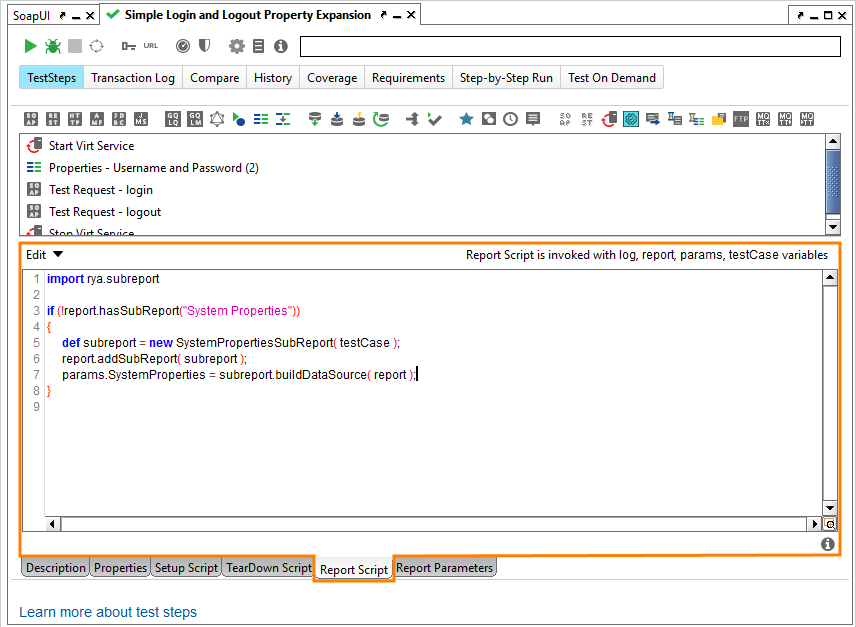Click the info icon in top toolbar
Viewport: 856px width, 627px height.
[x=281, y=46]
